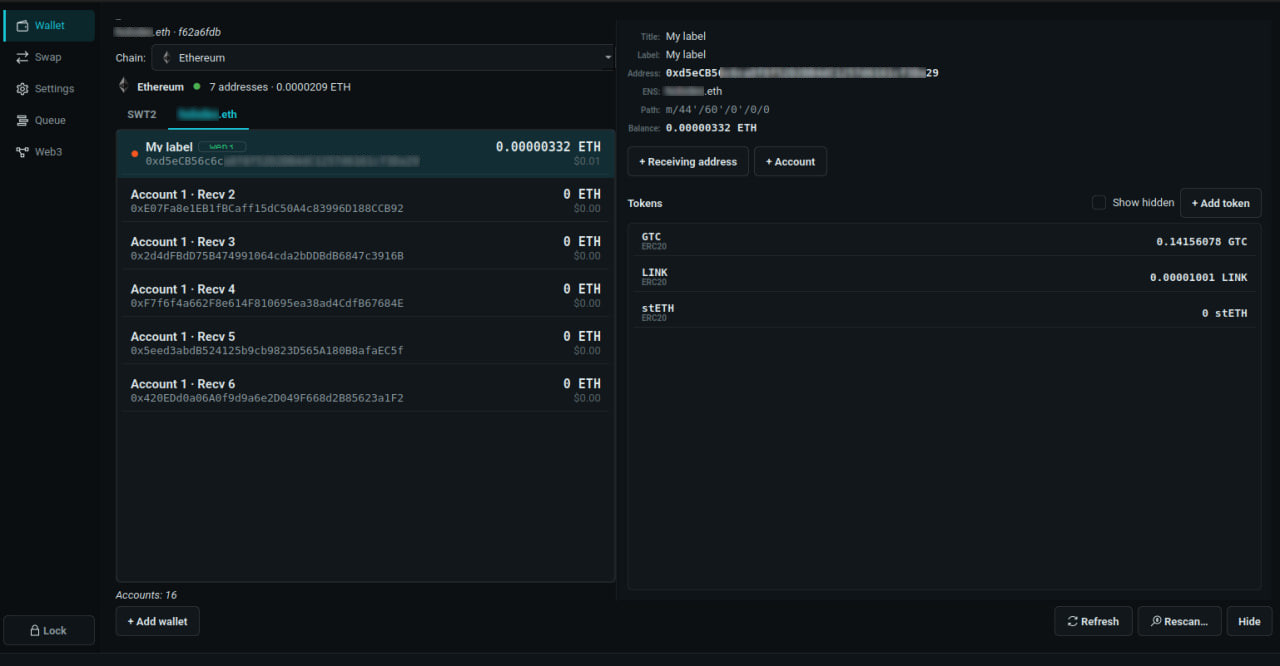The width and height of the screenshot is (1280, 666).
Task: Select the LINK token row
Action: 944,277
